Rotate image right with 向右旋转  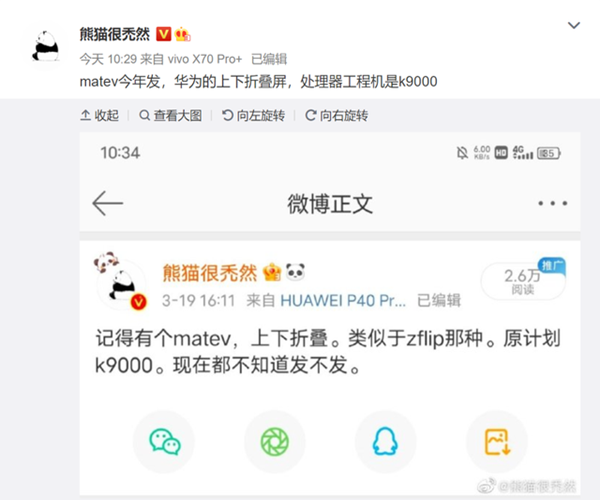point(336,115)
